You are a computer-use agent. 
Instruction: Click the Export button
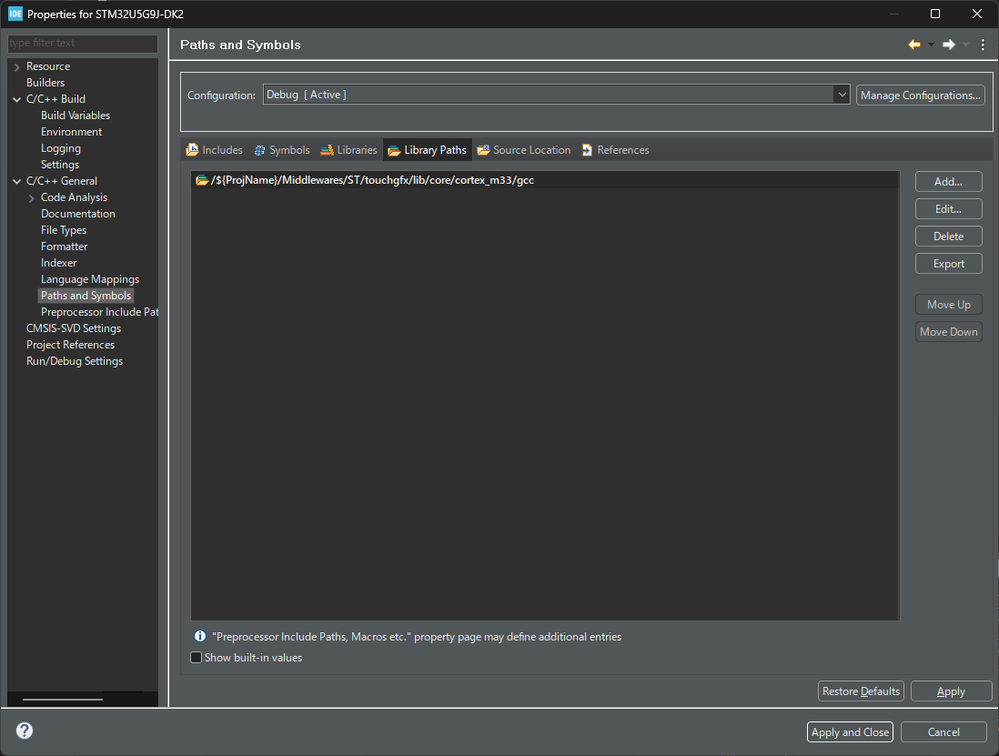pos(948,264)
